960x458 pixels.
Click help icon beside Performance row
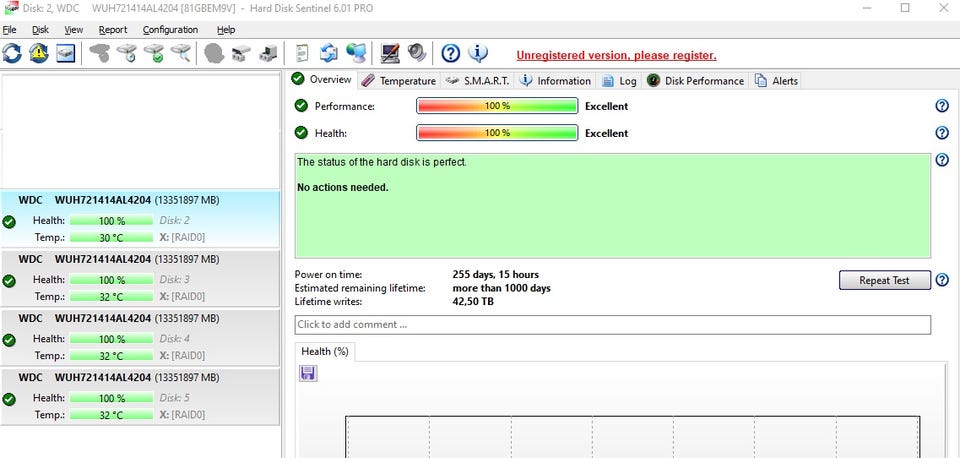click(x=941, y=106)
